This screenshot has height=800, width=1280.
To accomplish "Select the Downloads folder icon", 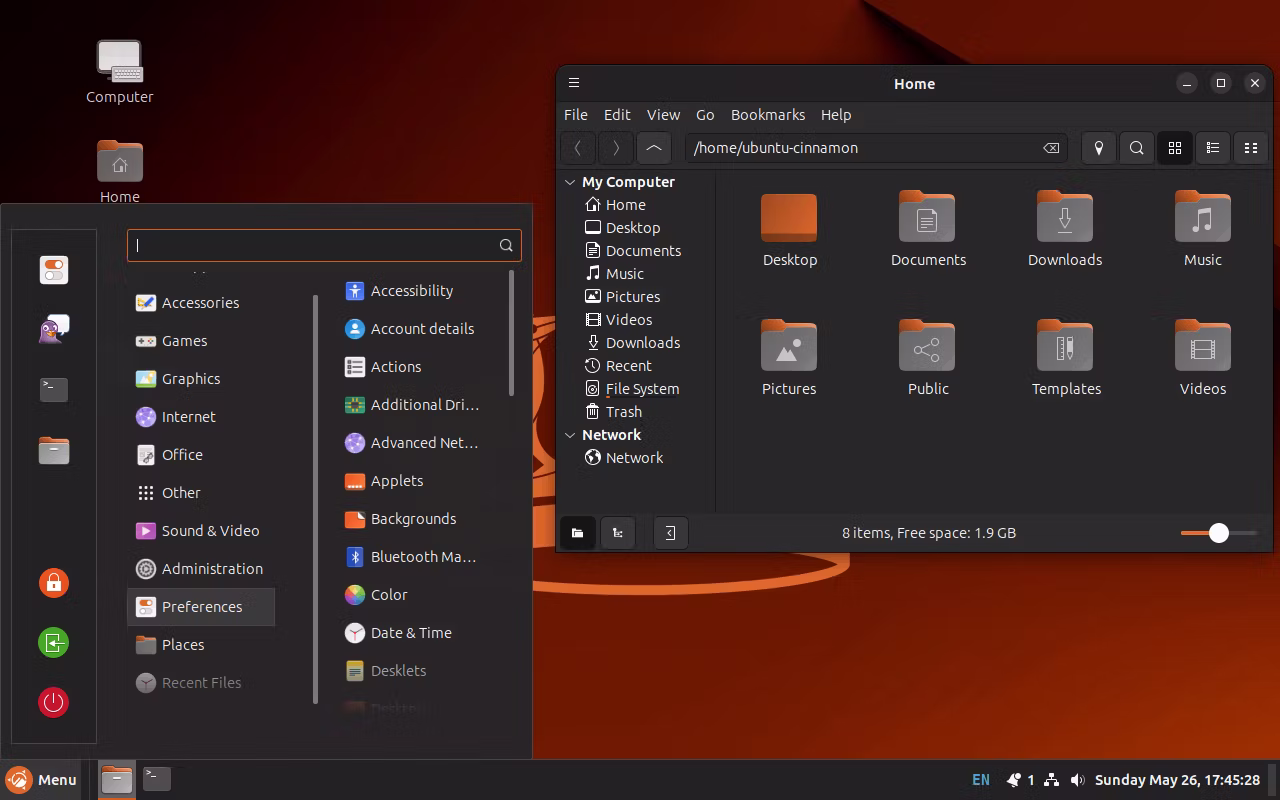I will point(1065,217).
